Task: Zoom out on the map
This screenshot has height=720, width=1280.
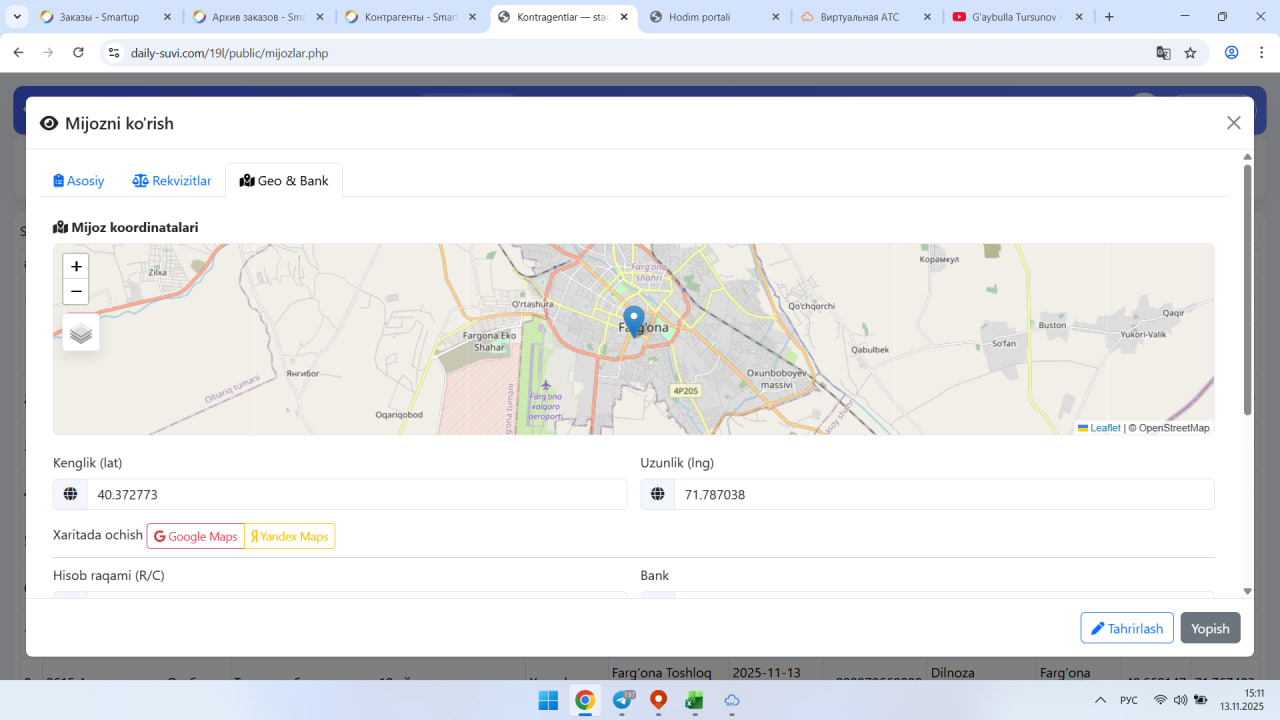Action: pyautogui.click(x=76, y=292)
